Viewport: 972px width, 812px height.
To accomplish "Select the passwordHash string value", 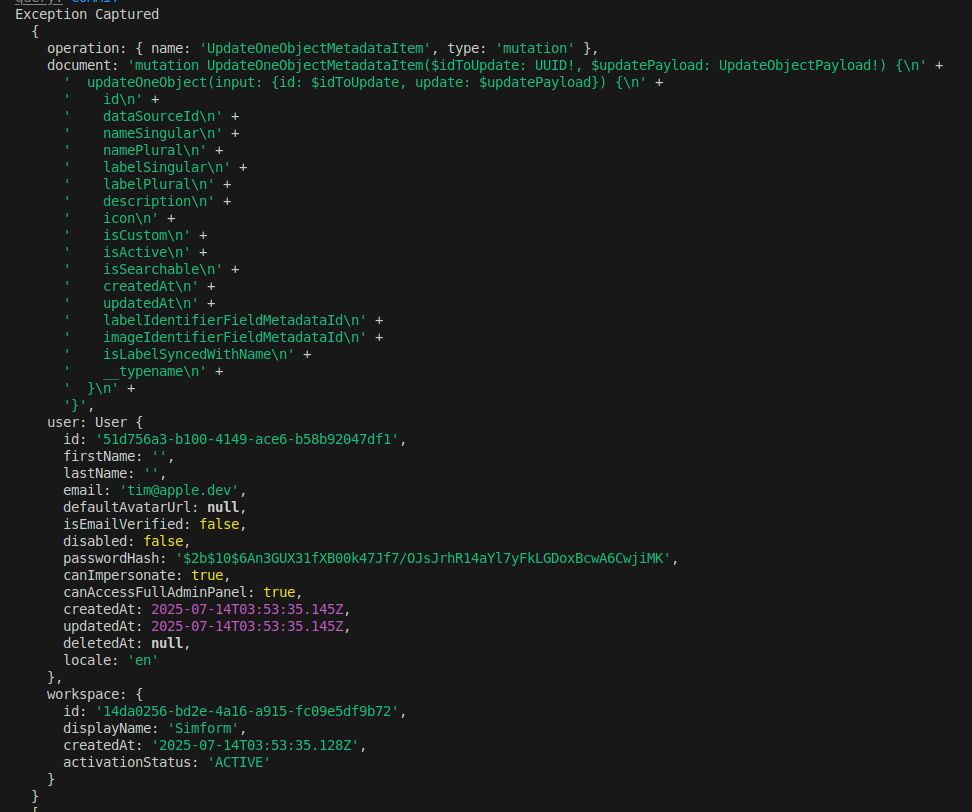I will tap(423, 558).
